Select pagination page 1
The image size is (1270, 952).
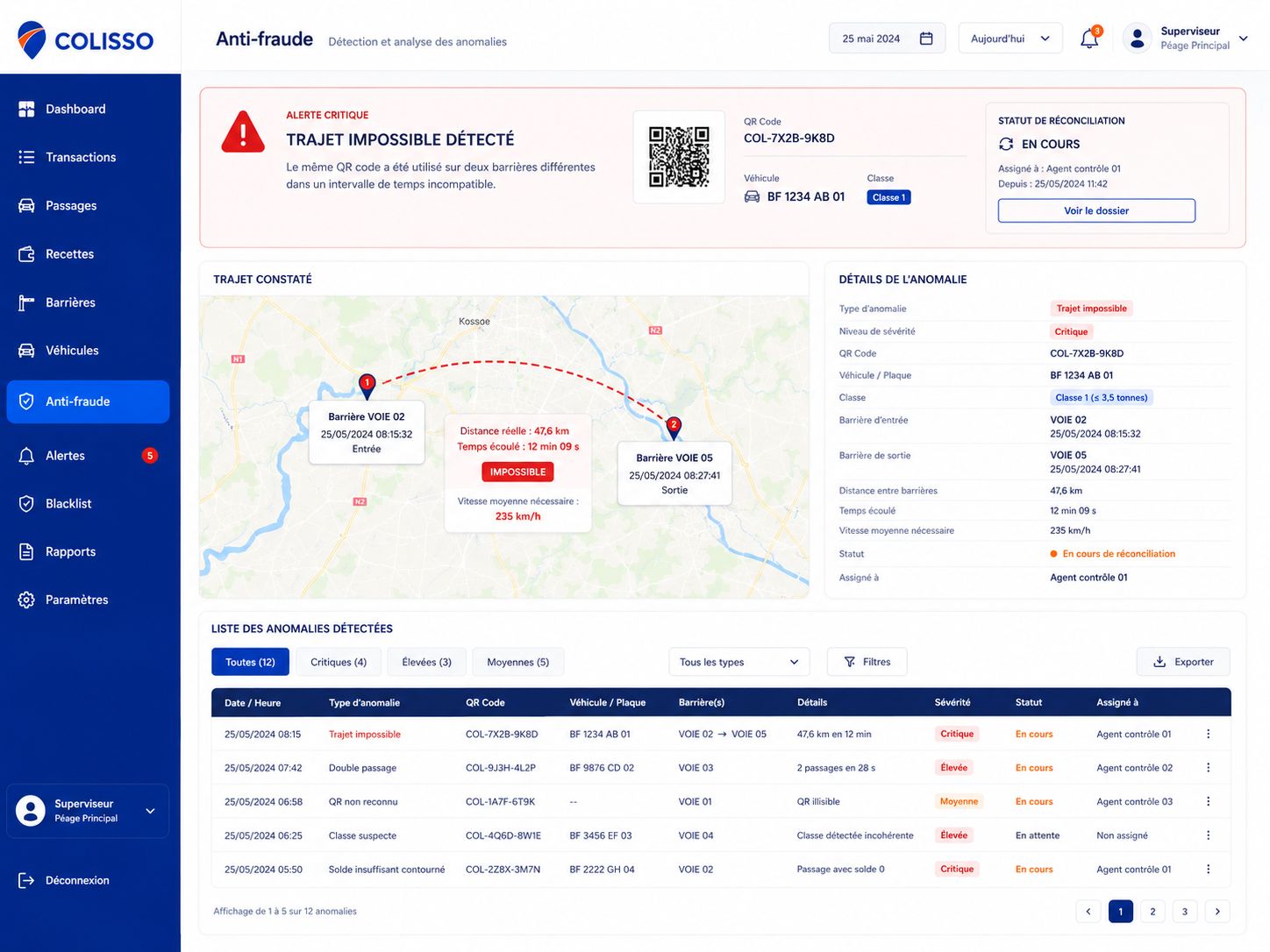pyautogui.click(x=1121, y=912)
